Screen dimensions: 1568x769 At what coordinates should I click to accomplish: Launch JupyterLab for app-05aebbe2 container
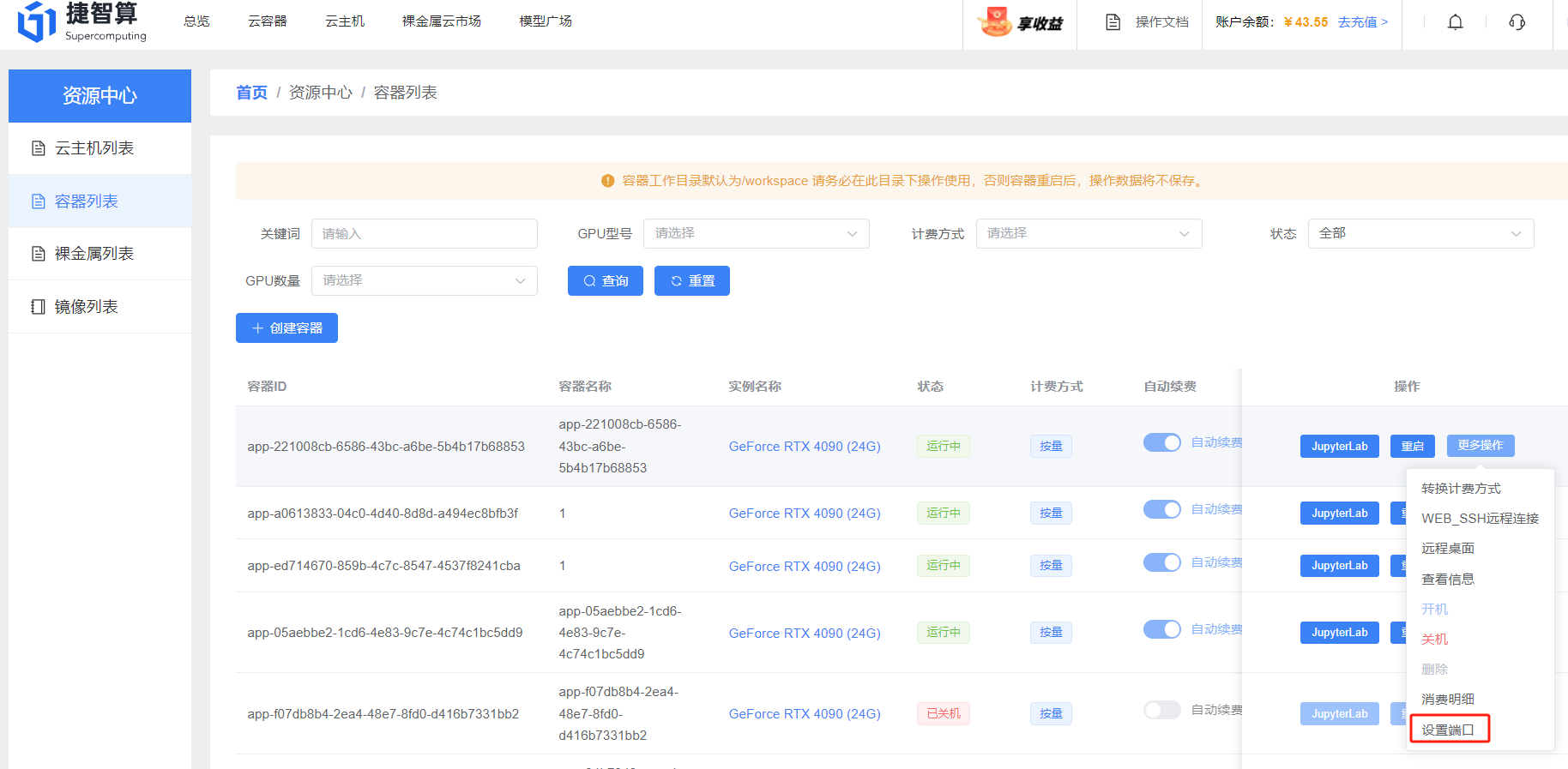click(1340, 633)
